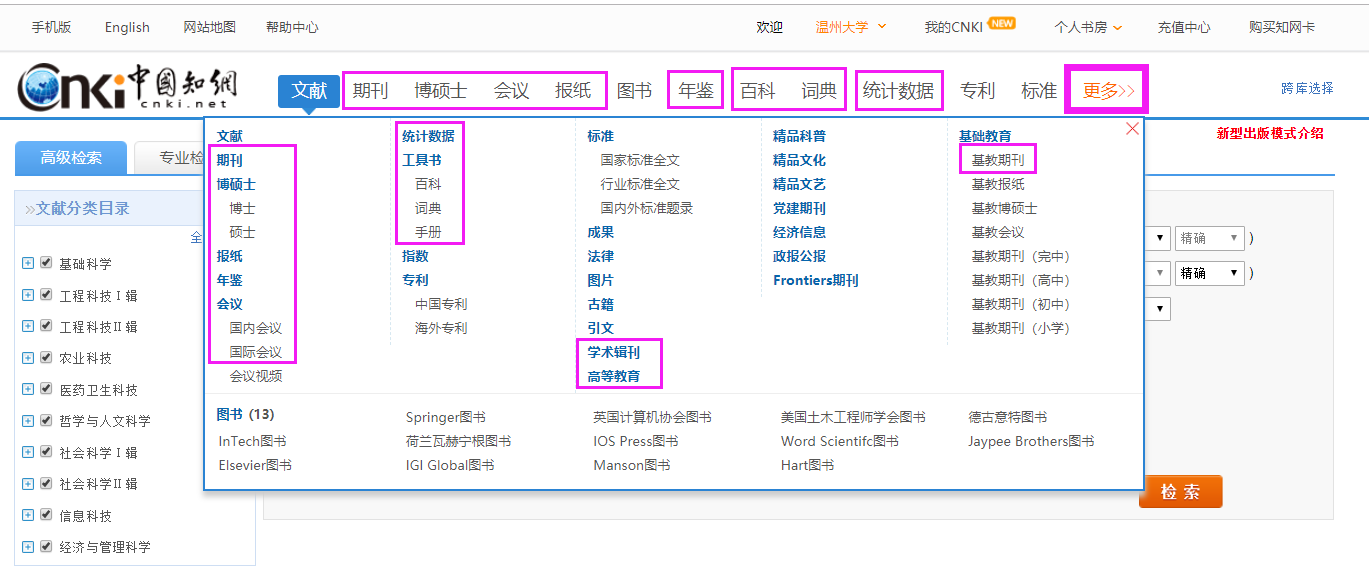The image size is (1369, 575).
Task: Expand the 基础科学 category tree node
Action: point(28,263)
